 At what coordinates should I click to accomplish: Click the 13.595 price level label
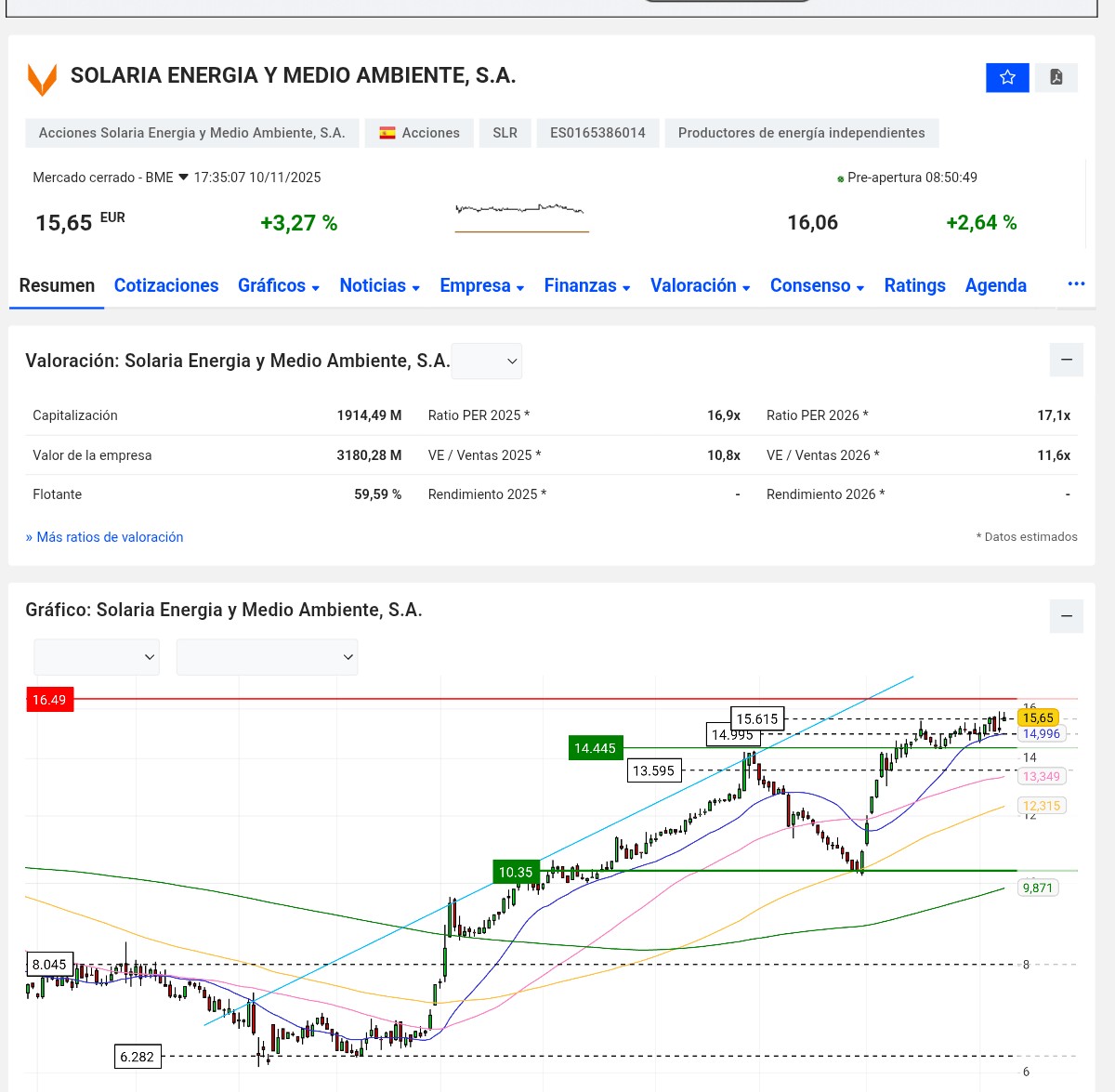pos(653,770)
